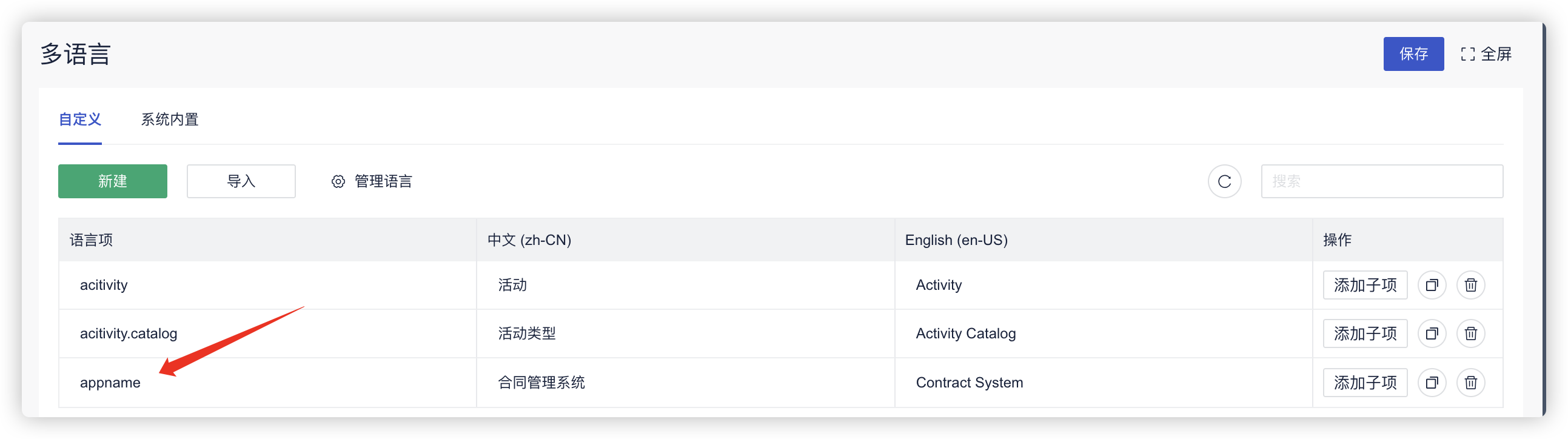Add sub-item to acitivity.catalog row
This screenshot has height=439, width=1568.
(x=1365, y=333)
